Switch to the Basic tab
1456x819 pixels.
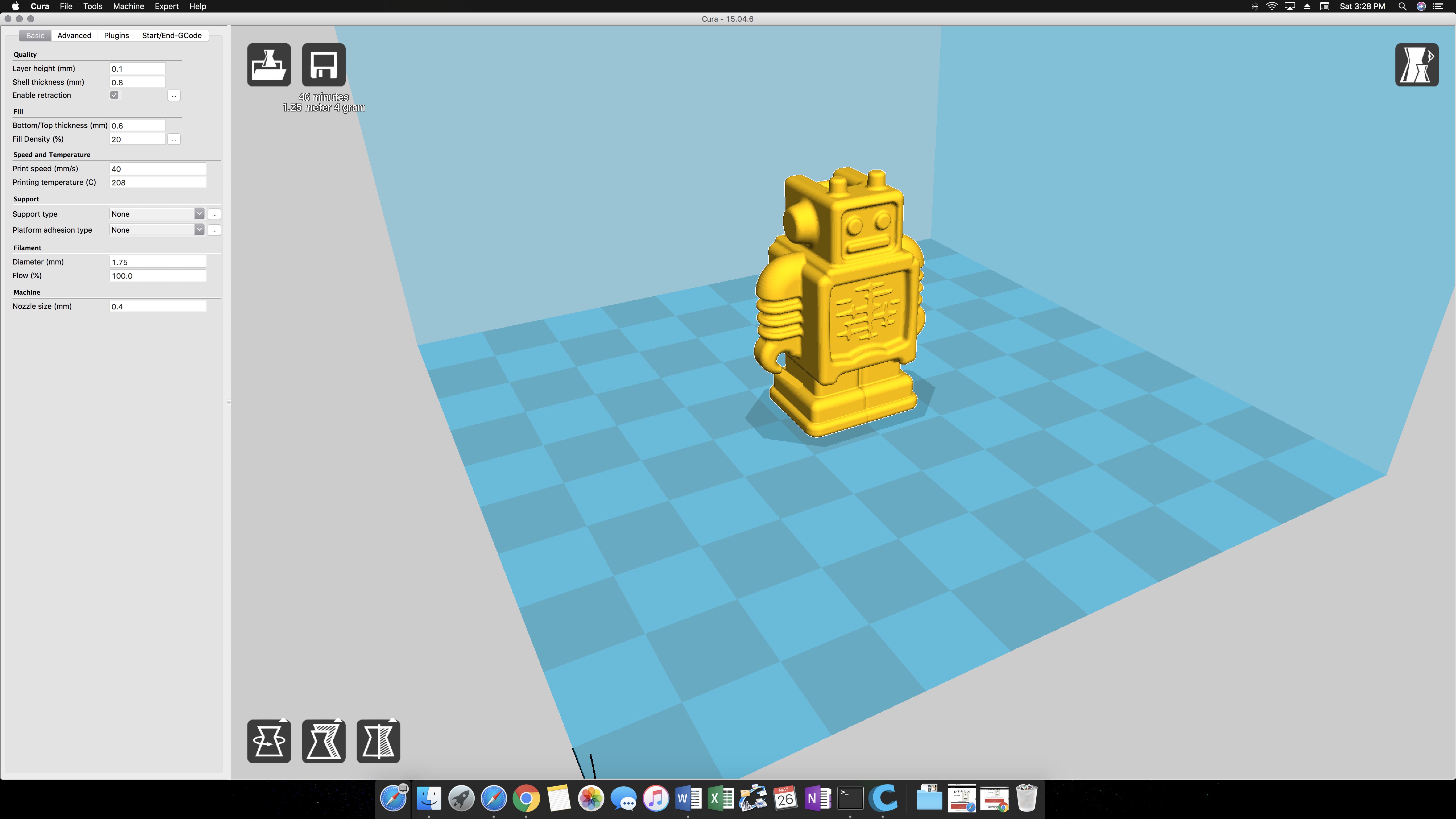tap(35, 35)
